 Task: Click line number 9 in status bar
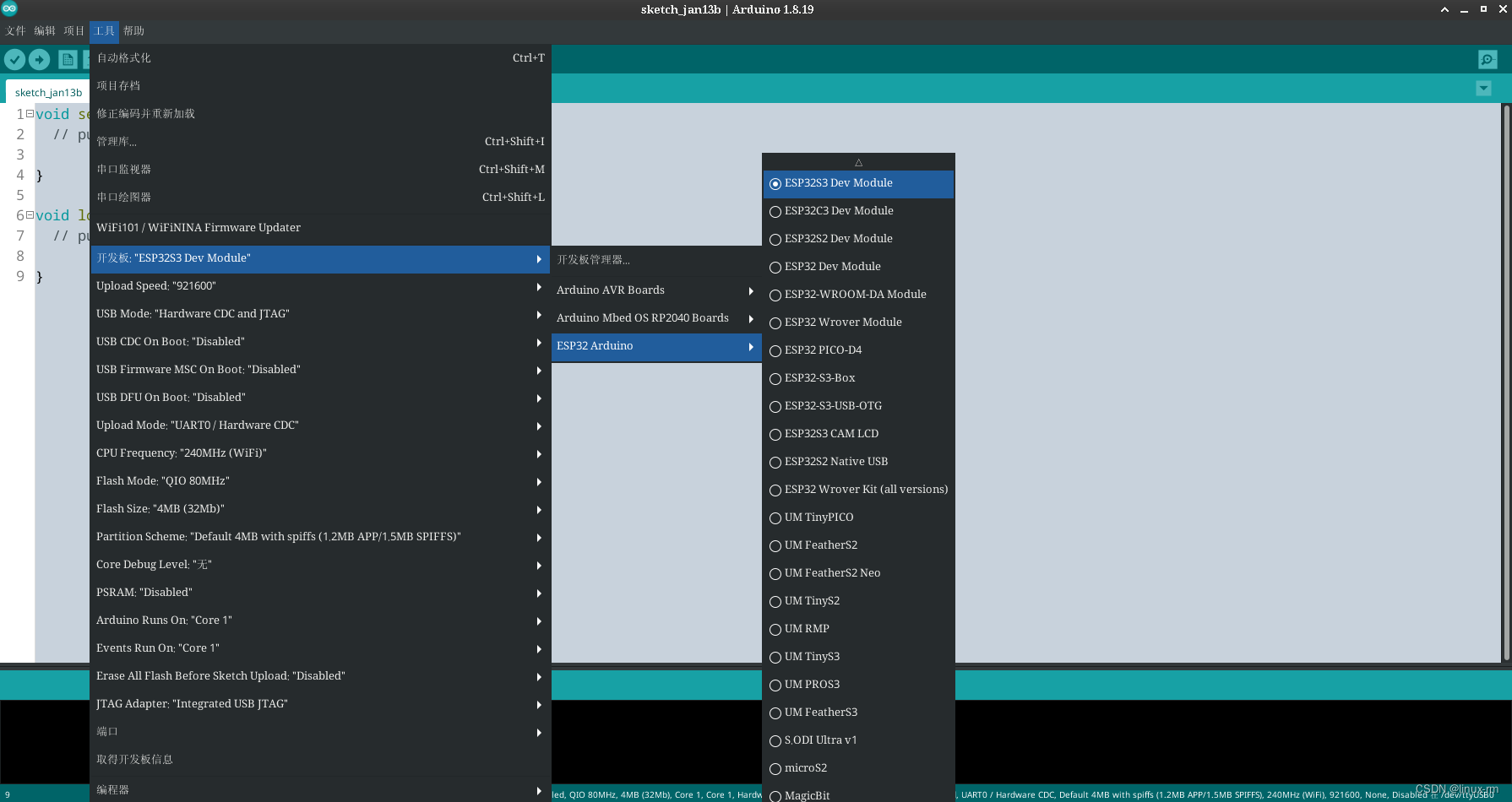click(x=8, y=795)
